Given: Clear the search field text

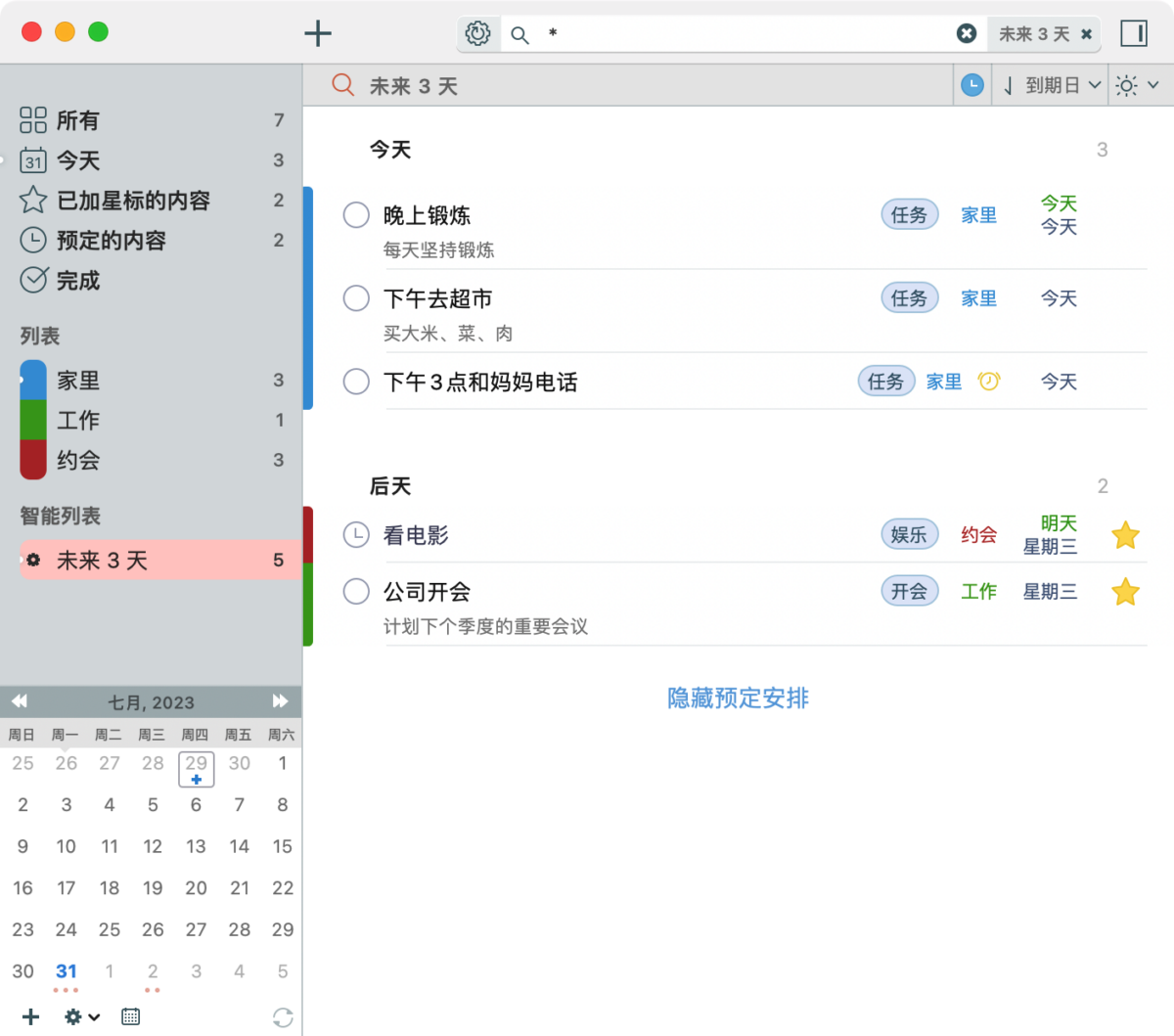Looking at the screenshot, I should click(x=967, y=33).
